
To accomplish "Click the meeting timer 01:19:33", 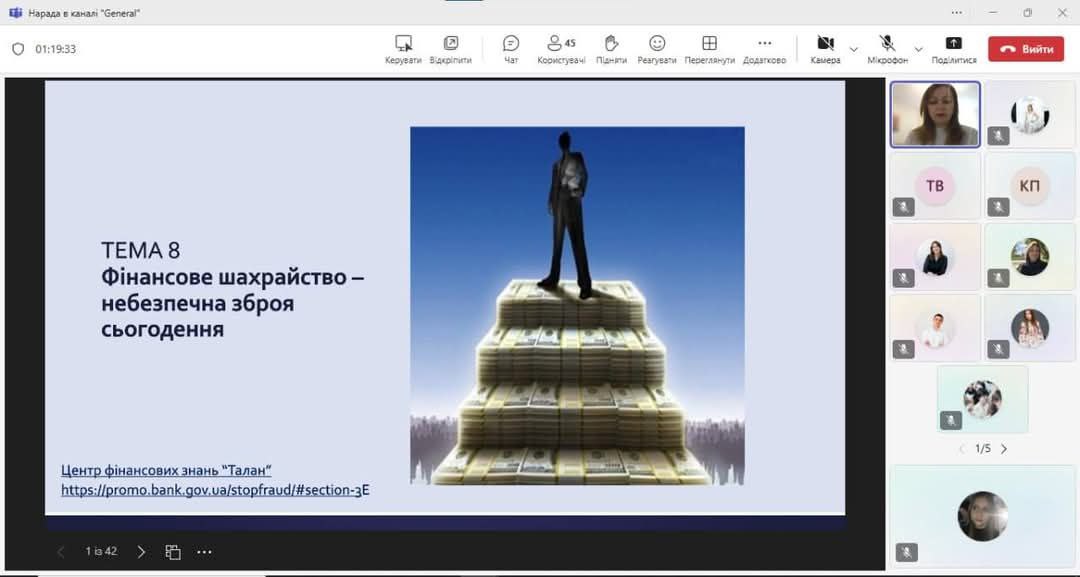I will tap(56, 50).
